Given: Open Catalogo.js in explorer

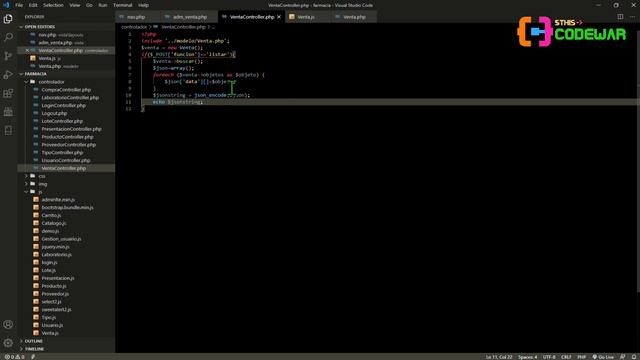Looking at the screenshot, I should pos(54,223).
